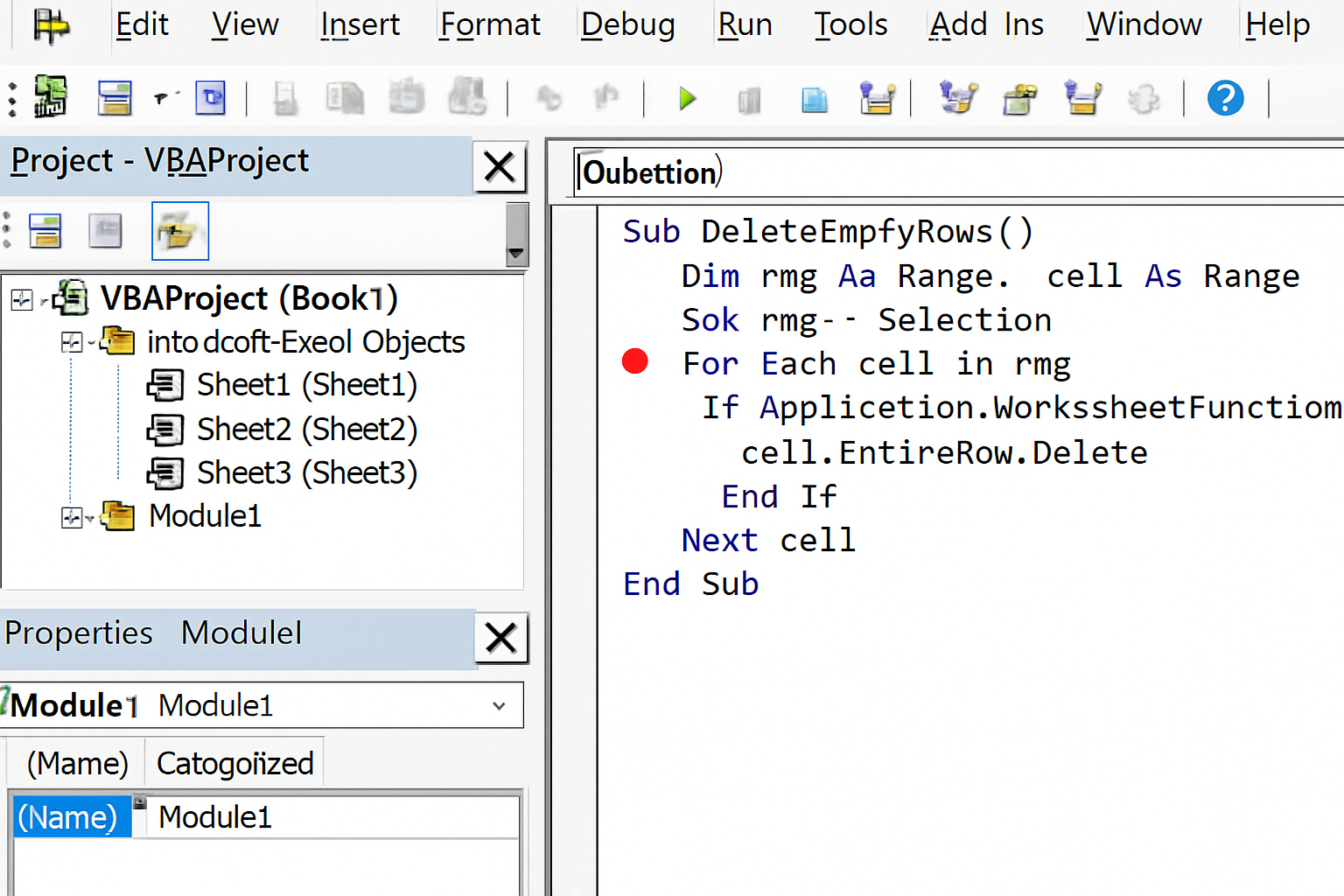The height and width of the screenshot is (896, 1344).
Task: Click View Code icon in Project panel
Action: pos(45,231)
